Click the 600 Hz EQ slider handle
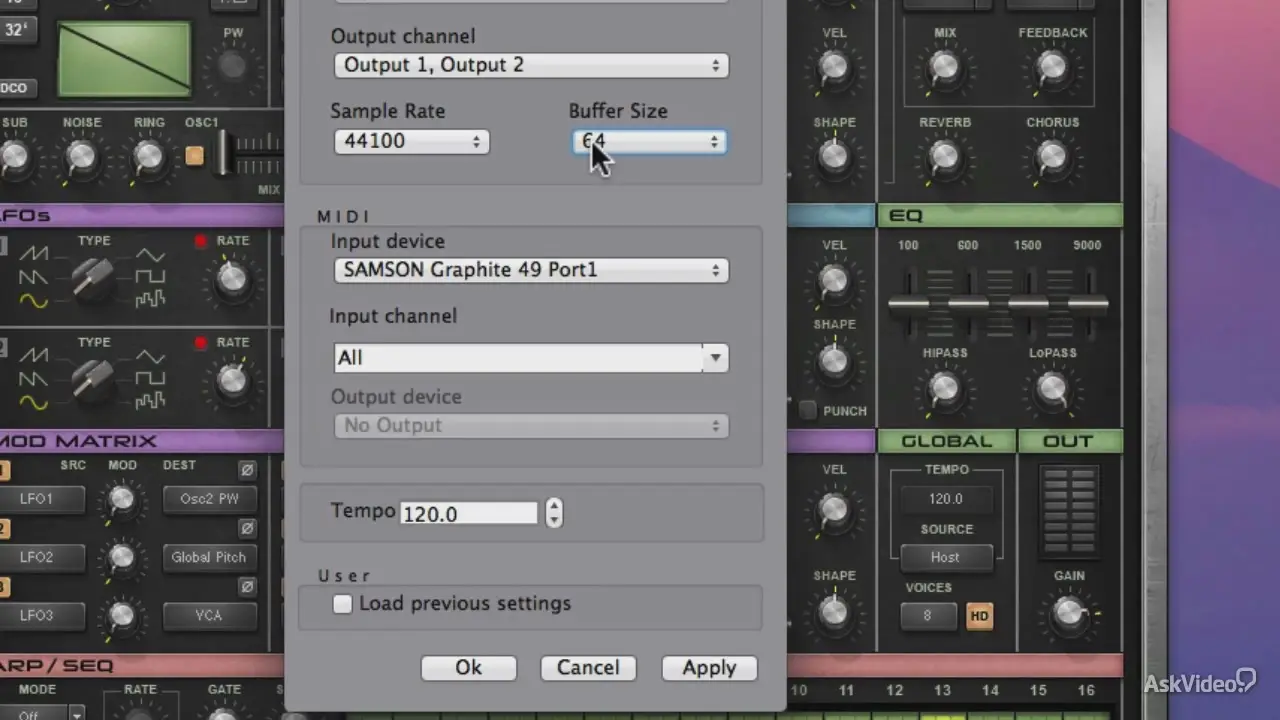Screen dimensions: 1280x720 (x=968, y=303)
